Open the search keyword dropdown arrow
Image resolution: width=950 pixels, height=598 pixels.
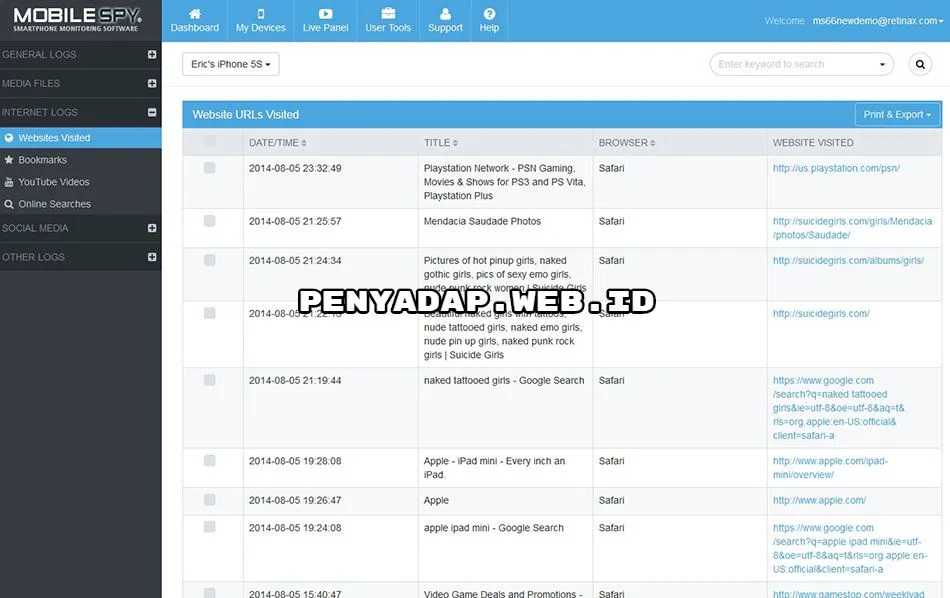click(882, 64)
